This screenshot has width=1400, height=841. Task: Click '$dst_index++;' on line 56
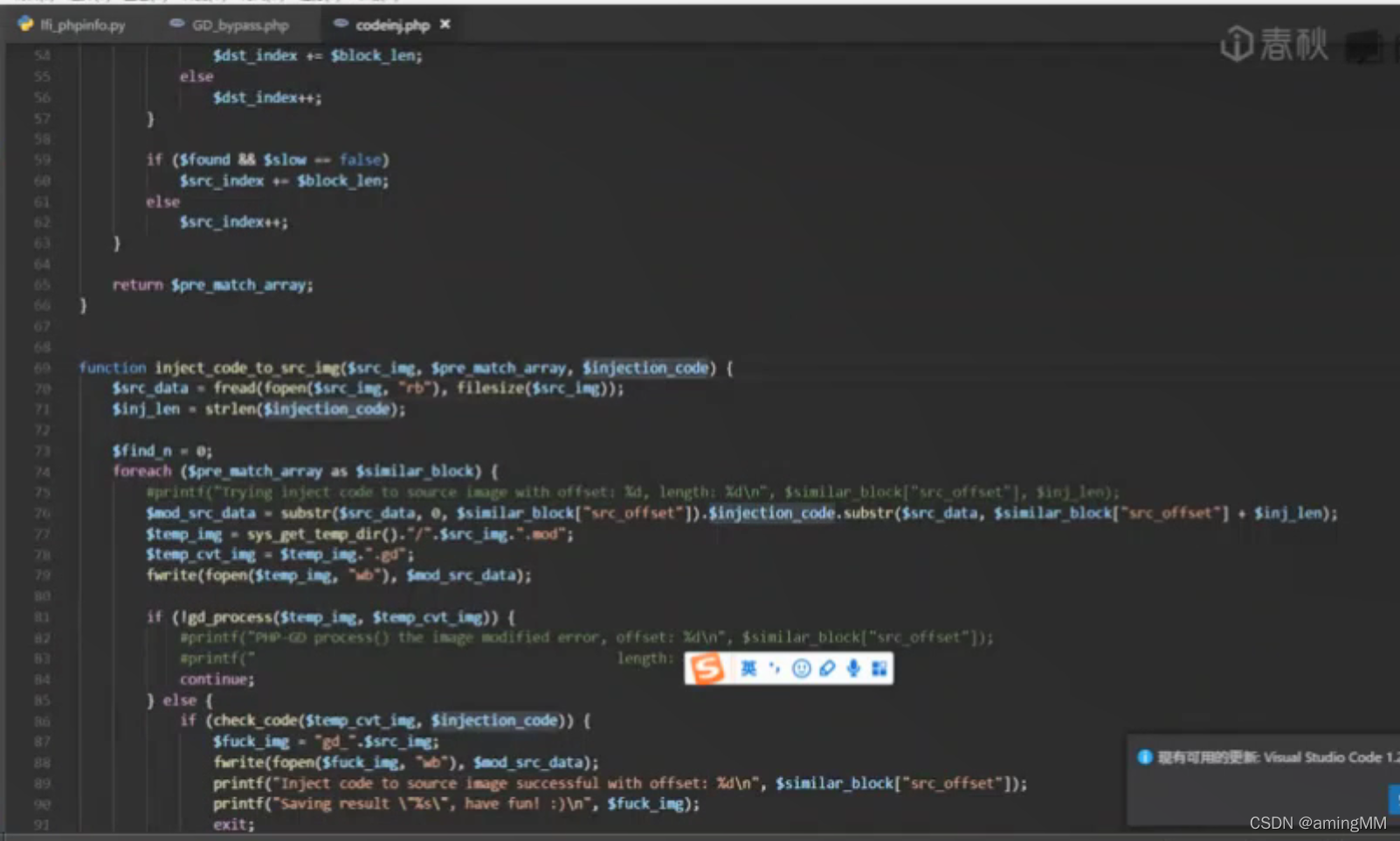pos(266,97)
